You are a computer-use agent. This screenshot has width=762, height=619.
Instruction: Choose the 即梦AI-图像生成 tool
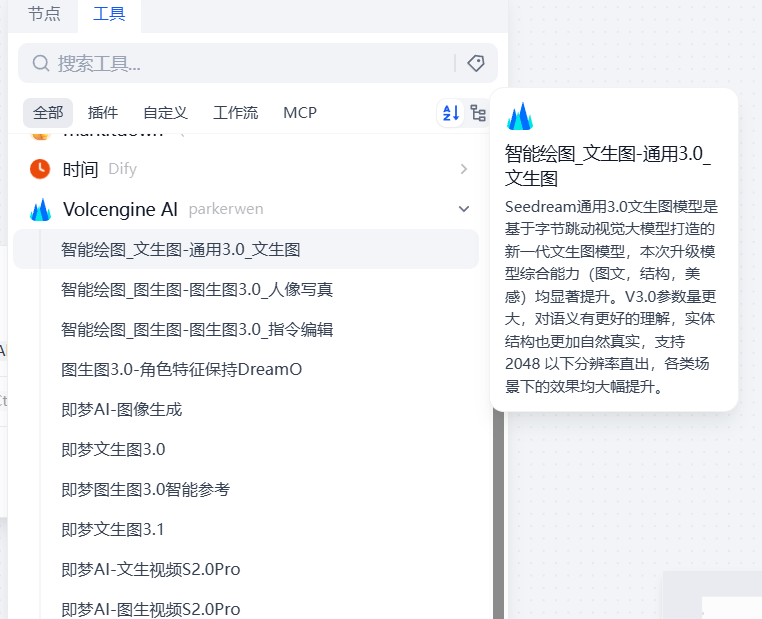click(122, 409)
